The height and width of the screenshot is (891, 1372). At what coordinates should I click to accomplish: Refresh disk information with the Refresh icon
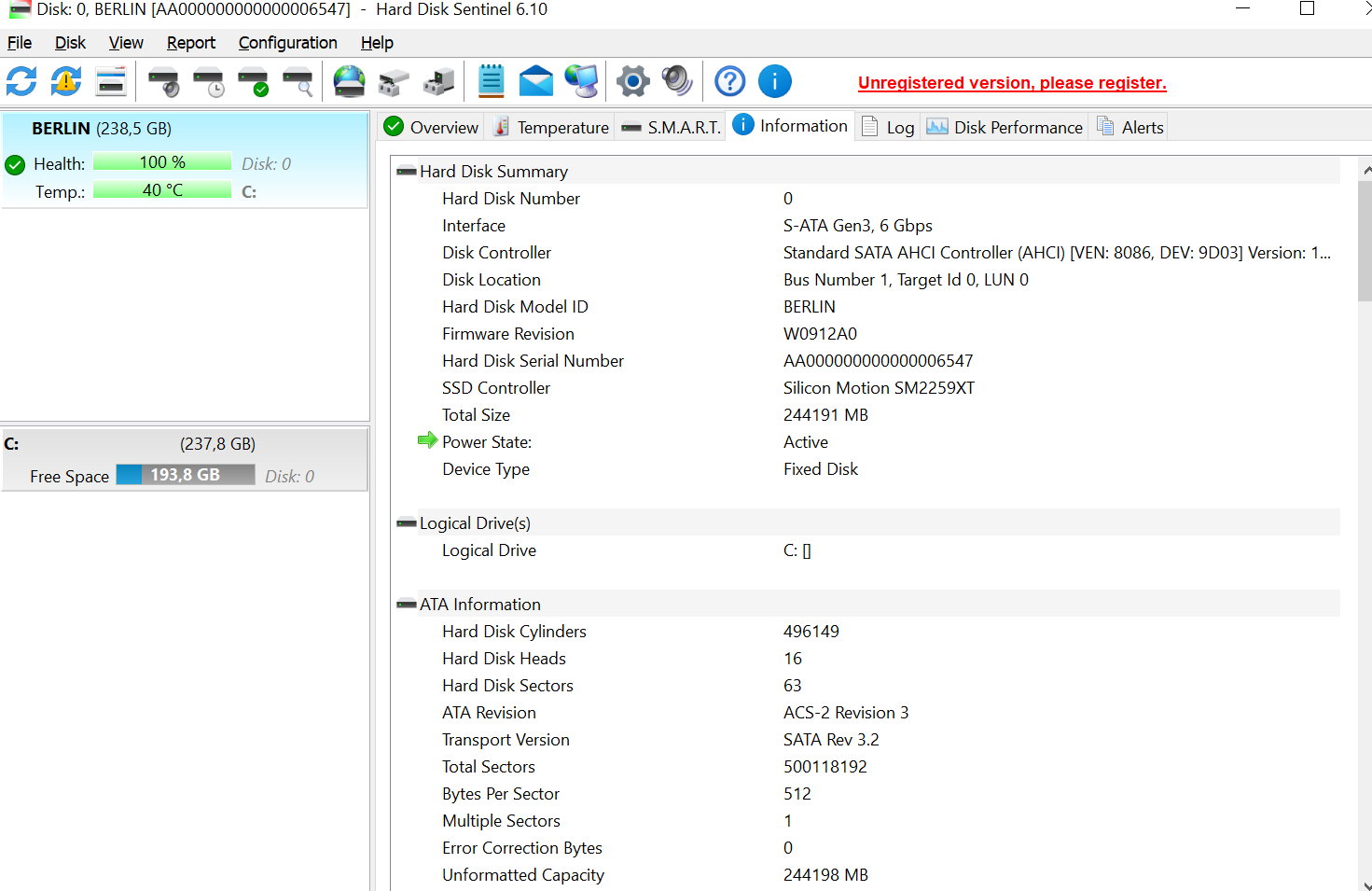point(20,81)
